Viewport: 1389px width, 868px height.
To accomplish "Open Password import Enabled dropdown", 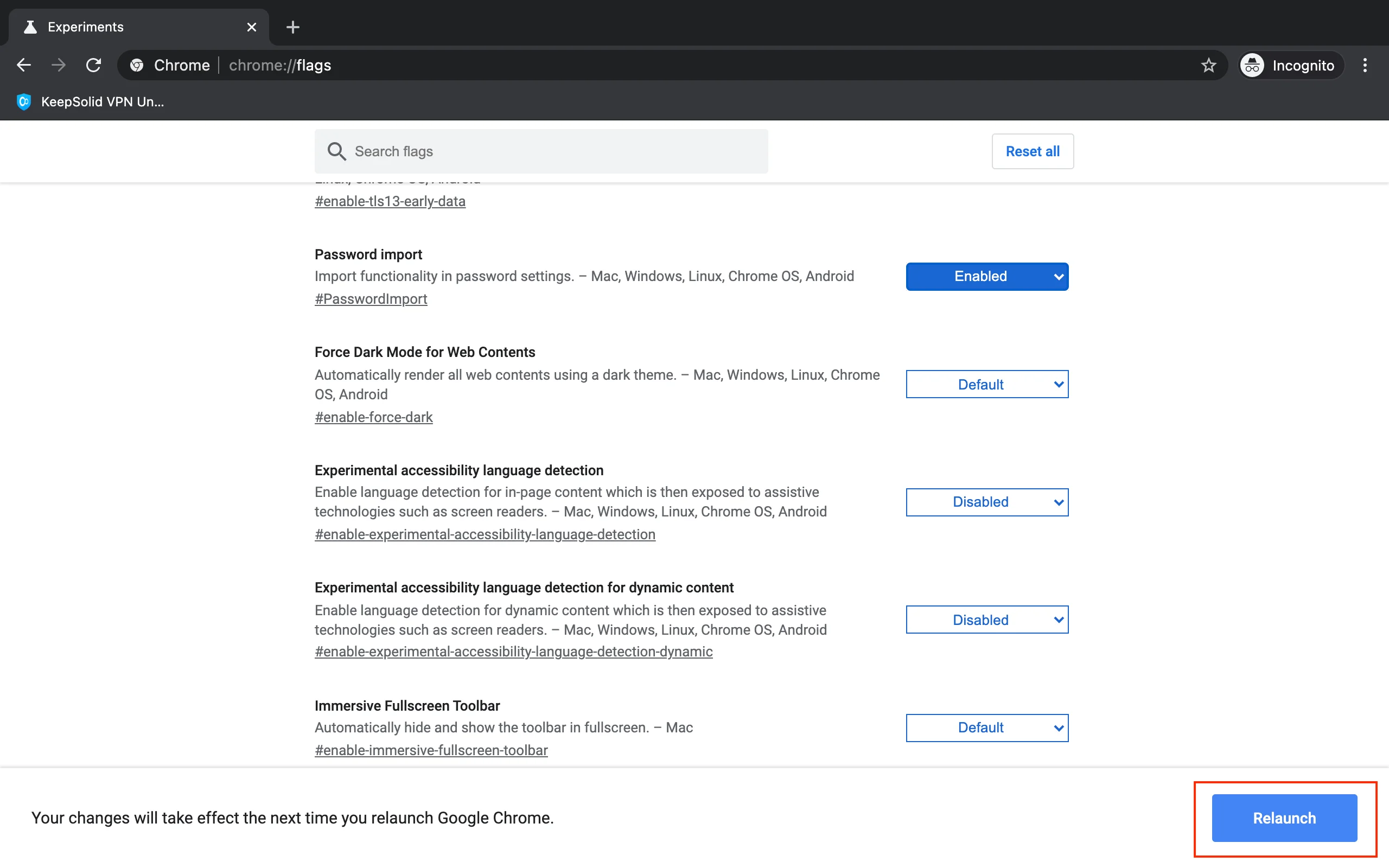I will pos(986,277).
